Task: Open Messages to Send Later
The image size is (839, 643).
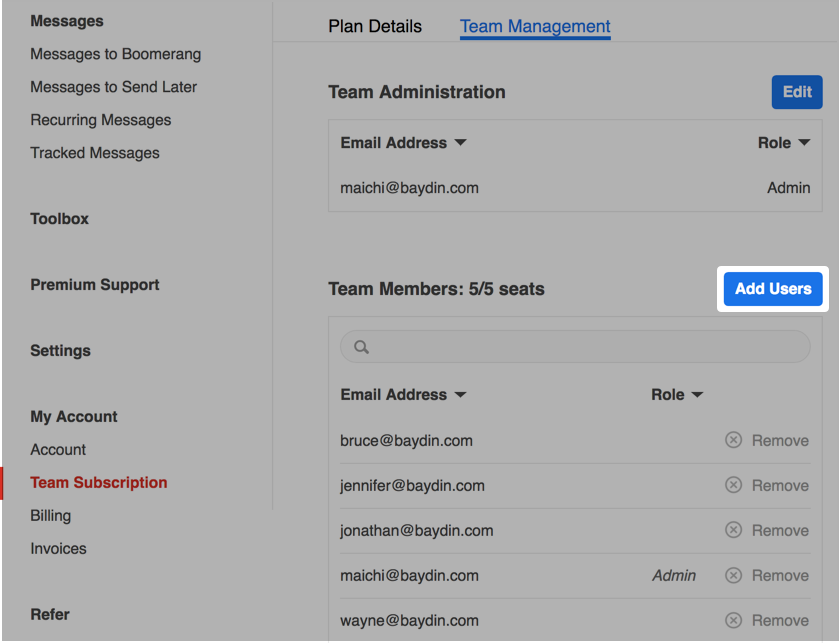Action: (x=113, y=87)
